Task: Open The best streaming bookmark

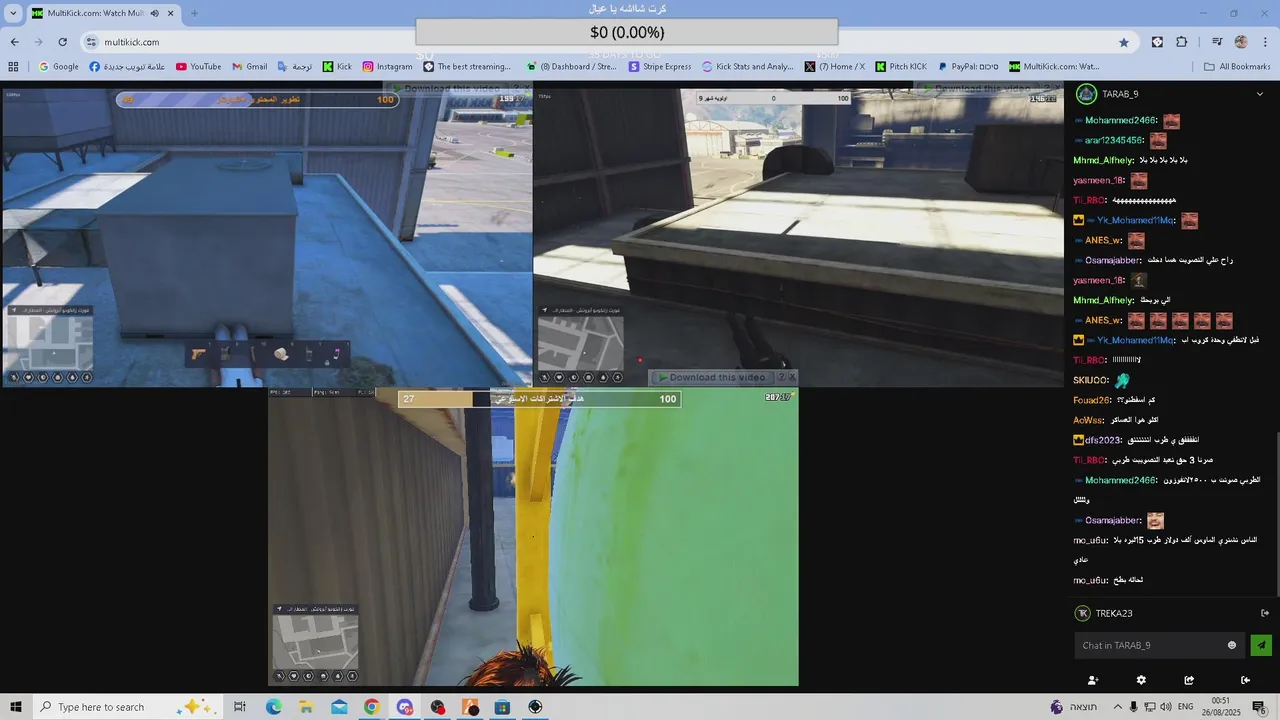Action: (467, 67)
